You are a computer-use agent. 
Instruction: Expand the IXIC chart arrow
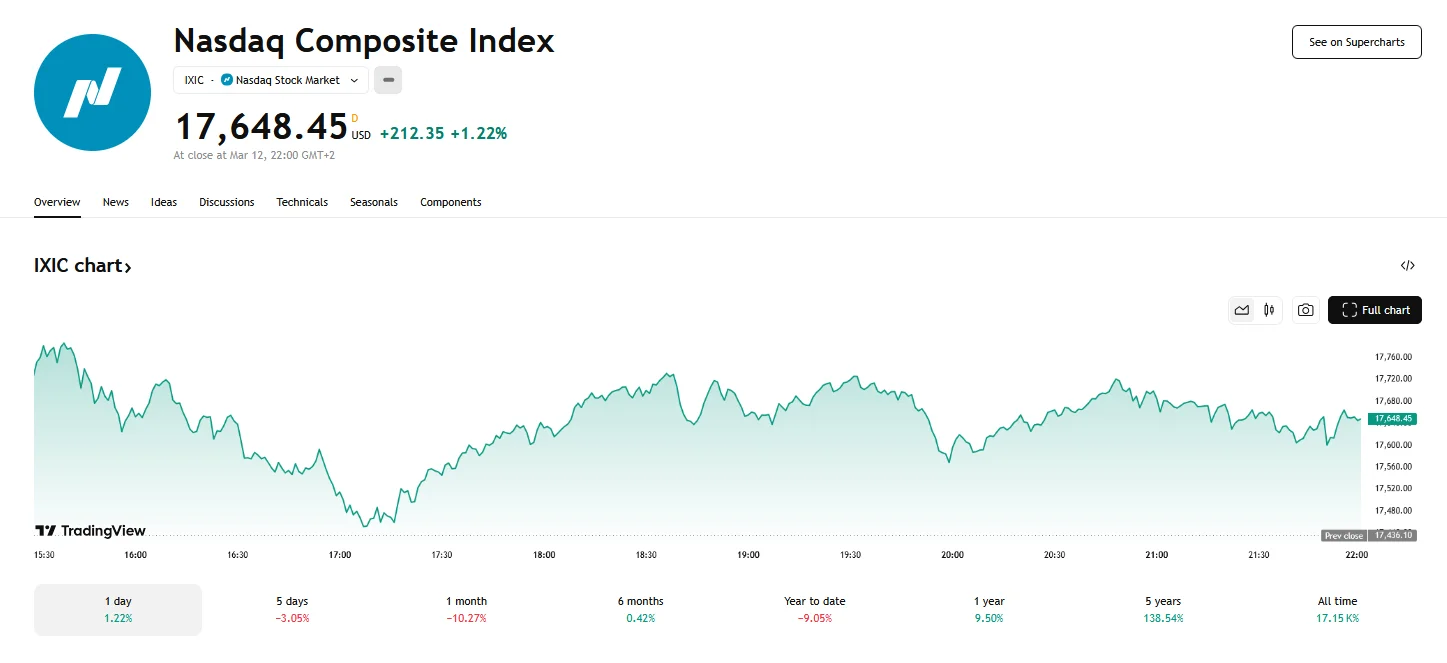click(x=126, y=265)
